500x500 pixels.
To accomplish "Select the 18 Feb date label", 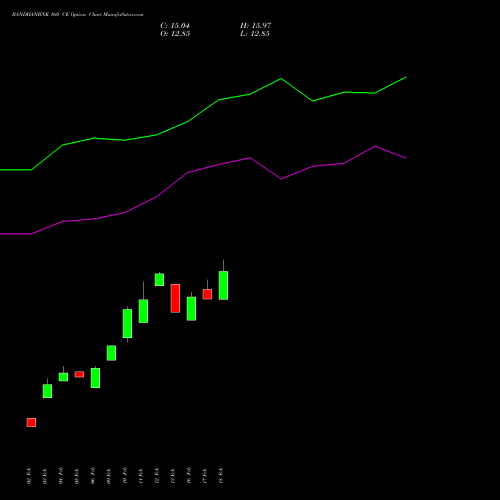I will coord(221,476).
